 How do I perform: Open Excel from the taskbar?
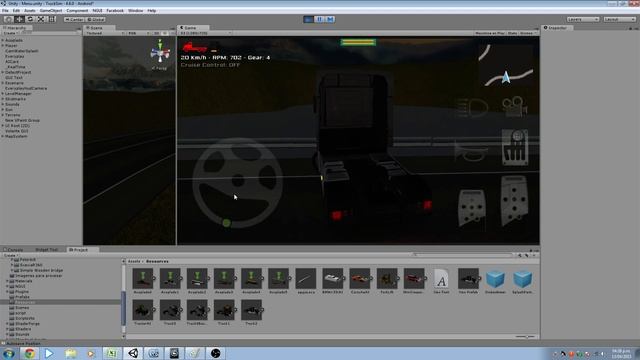(x=111, y=353)
